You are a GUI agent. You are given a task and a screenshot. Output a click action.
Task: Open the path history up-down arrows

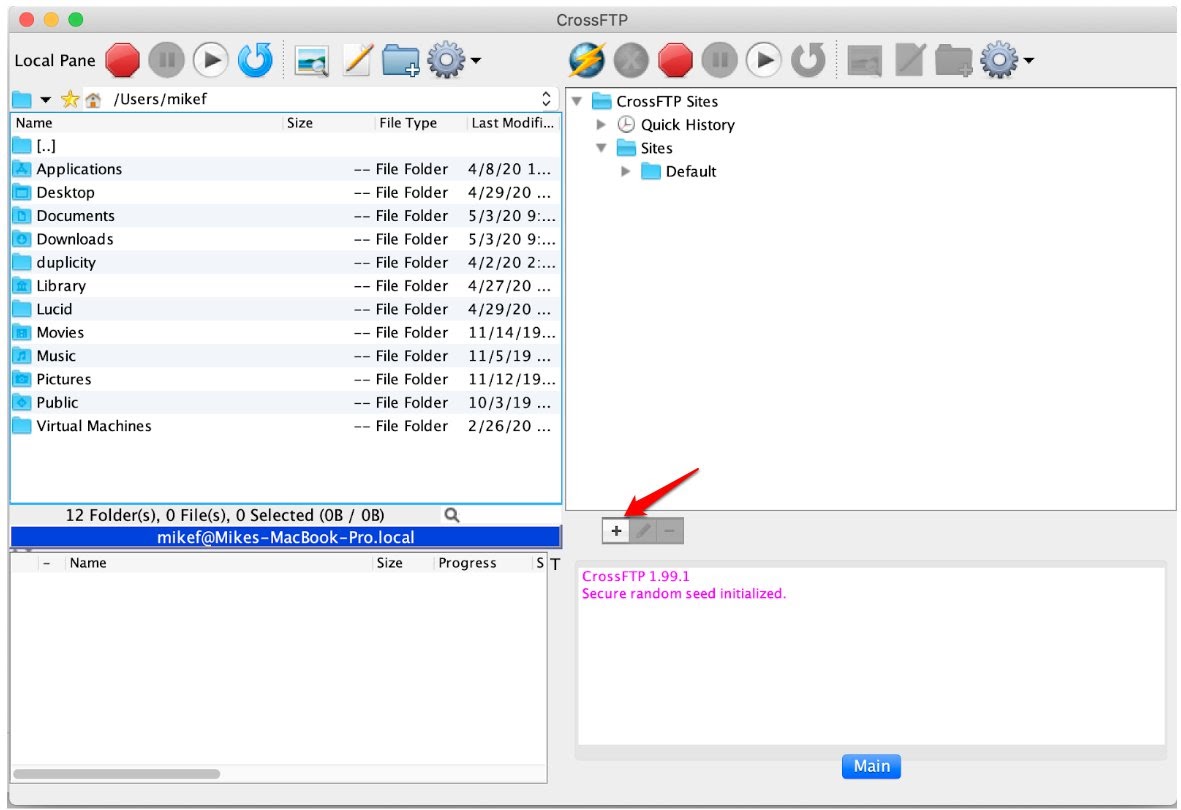pos(546,99)
